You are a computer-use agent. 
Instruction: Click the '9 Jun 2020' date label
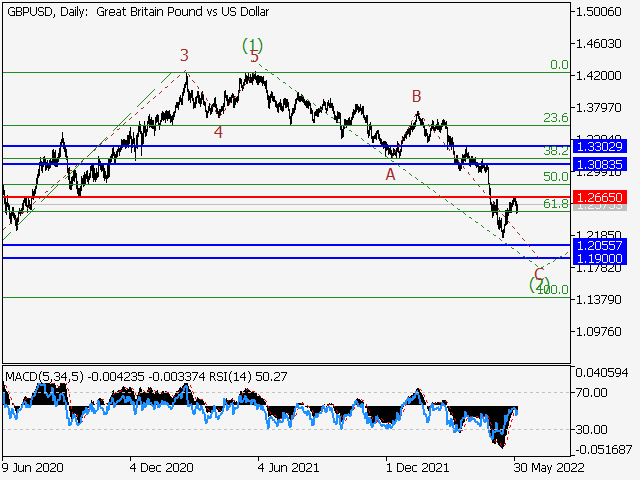click(32, 467)
